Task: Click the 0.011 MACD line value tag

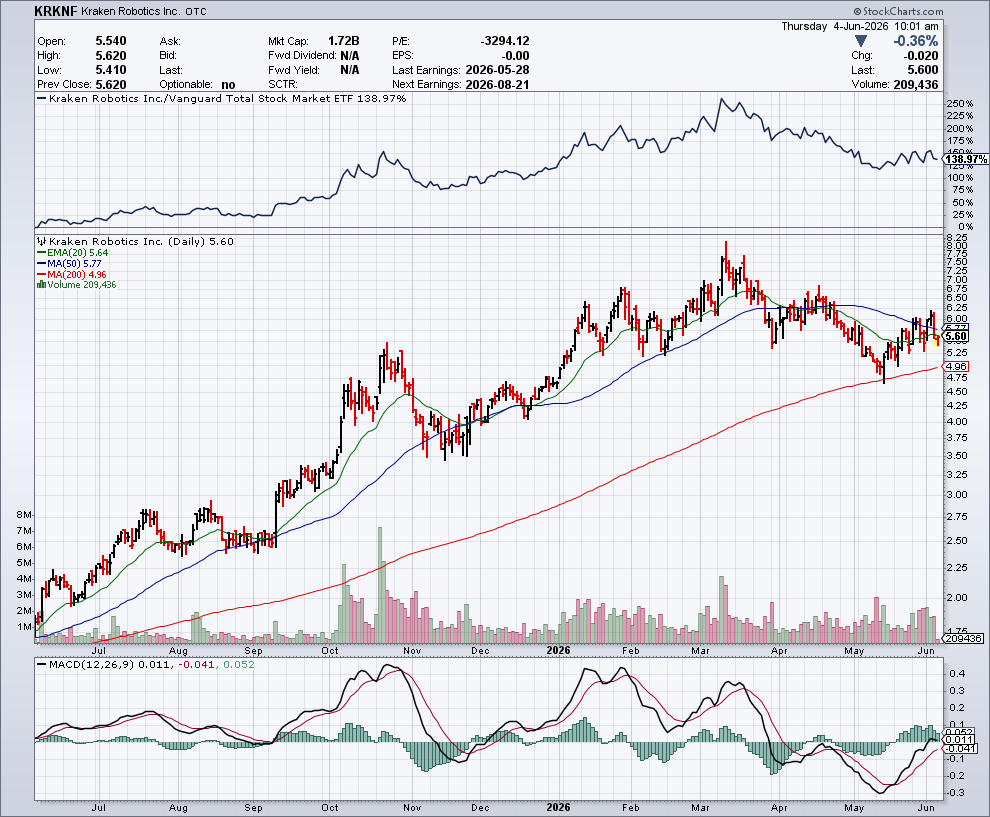Action: click(960, 739)
